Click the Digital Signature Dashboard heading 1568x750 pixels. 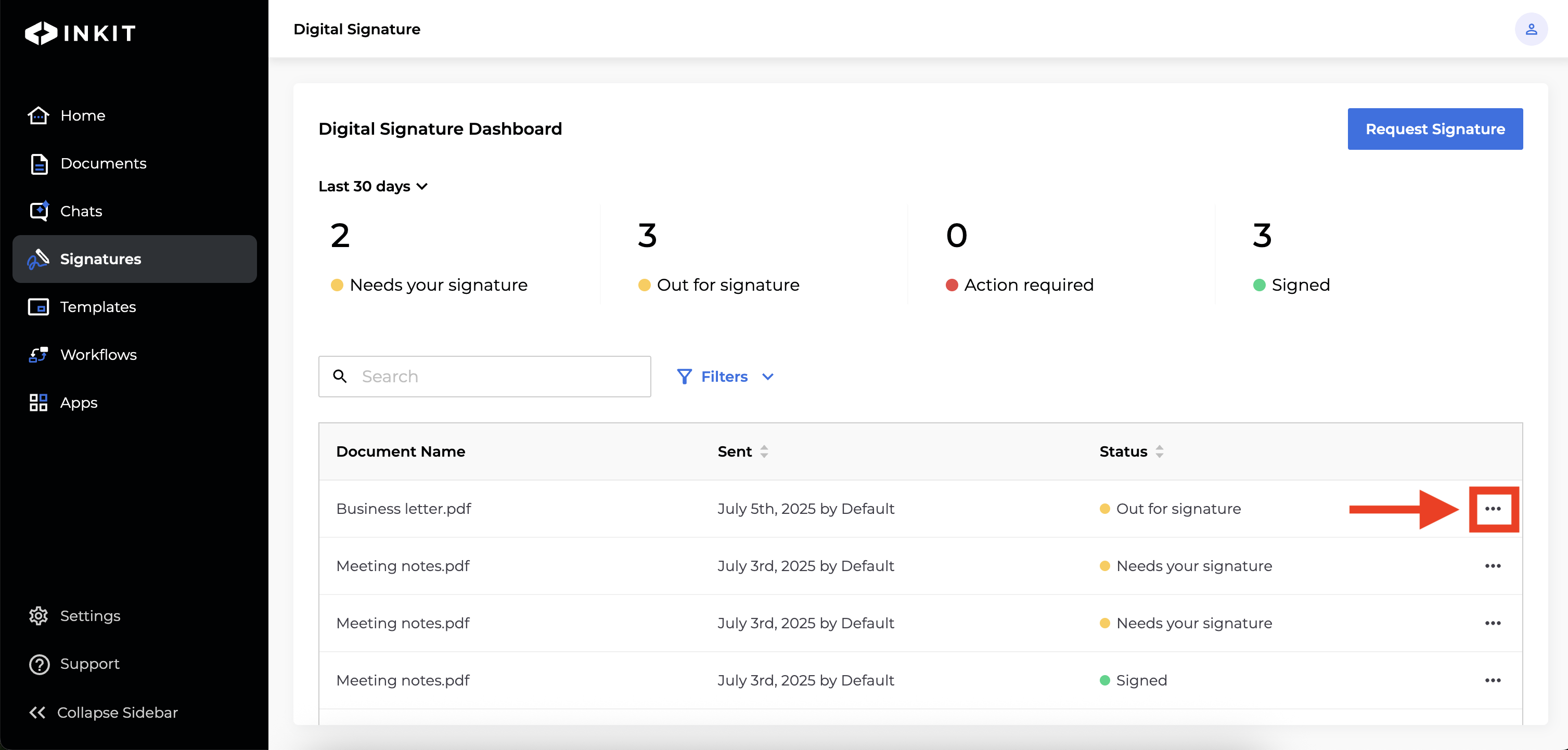pos(440,129)
